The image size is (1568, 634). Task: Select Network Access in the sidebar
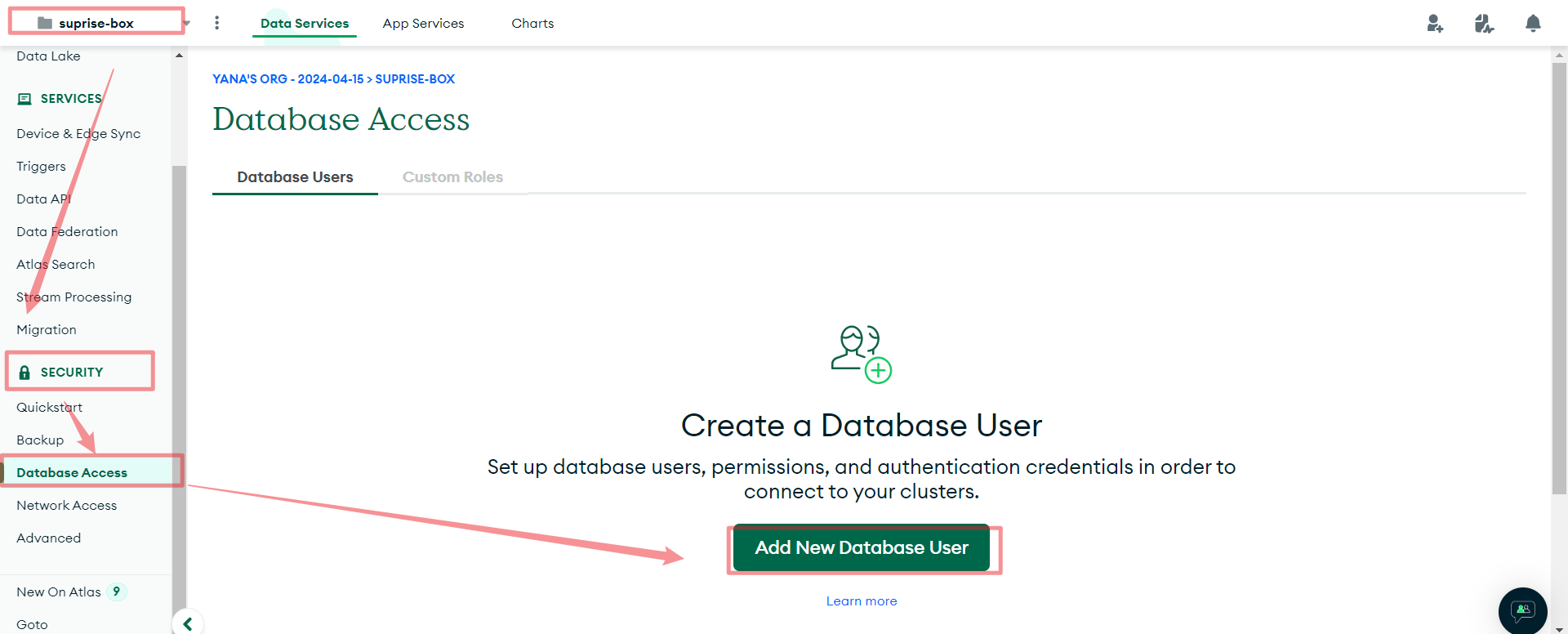pos(67,506)
